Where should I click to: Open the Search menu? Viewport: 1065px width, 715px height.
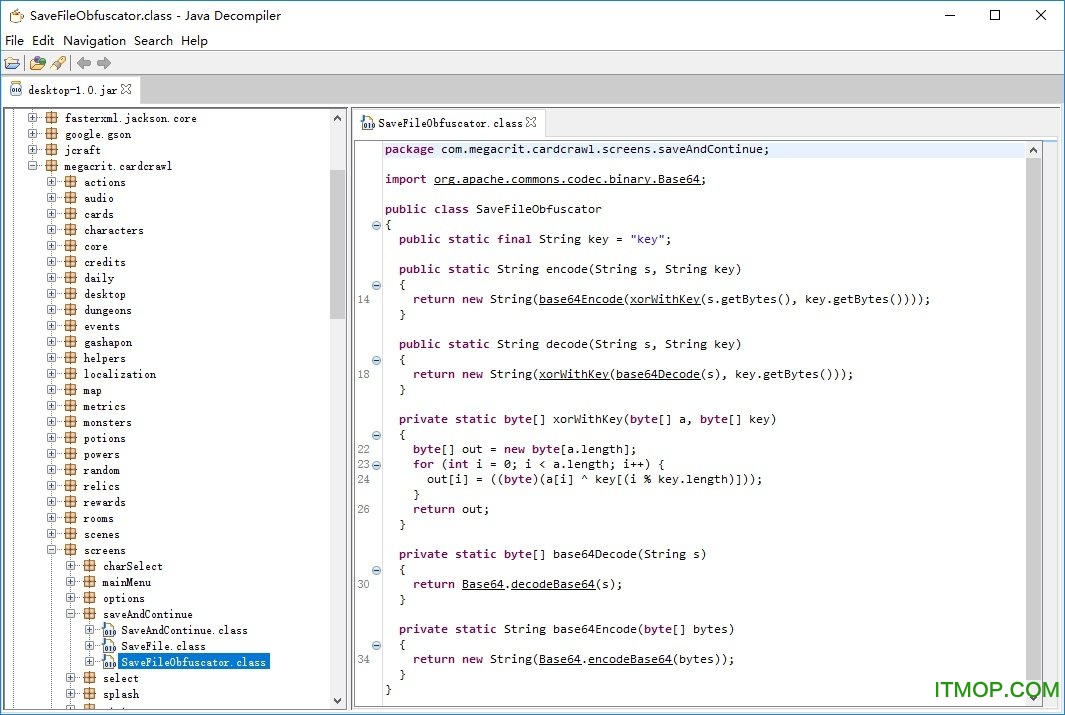click(154, 41)
